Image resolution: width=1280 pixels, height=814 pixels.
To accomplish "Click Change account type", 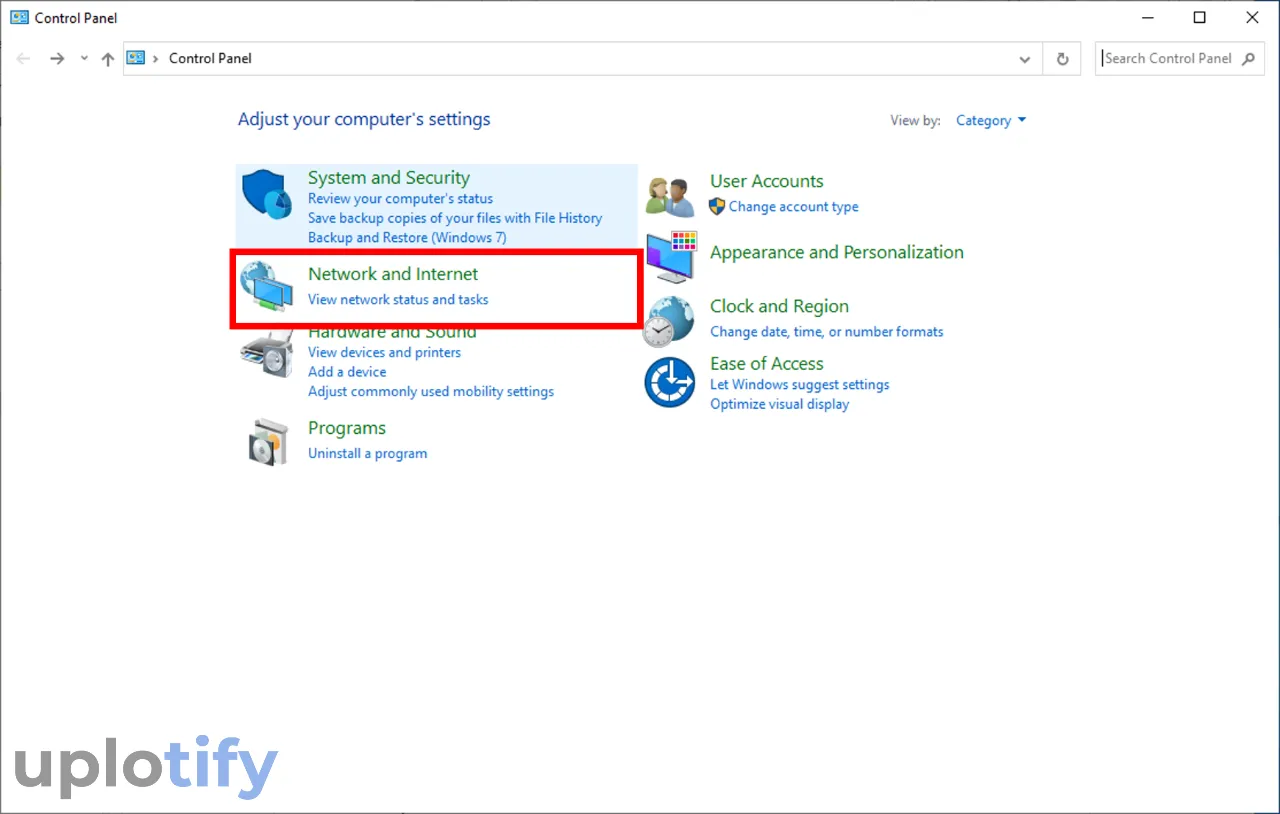I will point(794,207).
